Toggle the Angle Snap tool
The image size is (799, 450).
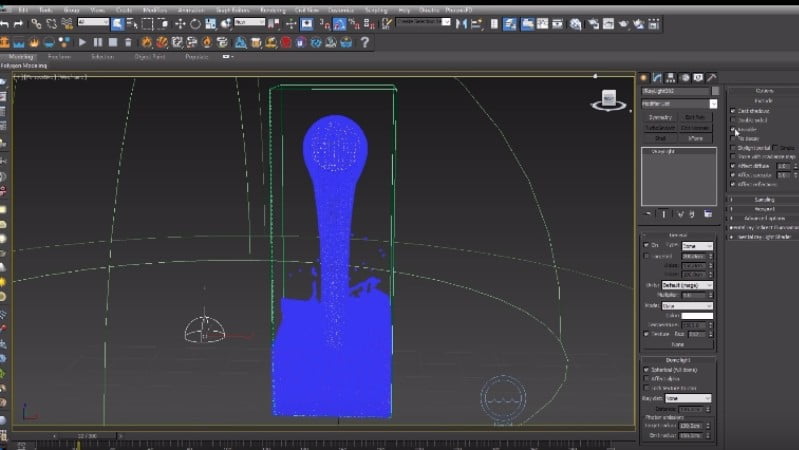(339, 23)
